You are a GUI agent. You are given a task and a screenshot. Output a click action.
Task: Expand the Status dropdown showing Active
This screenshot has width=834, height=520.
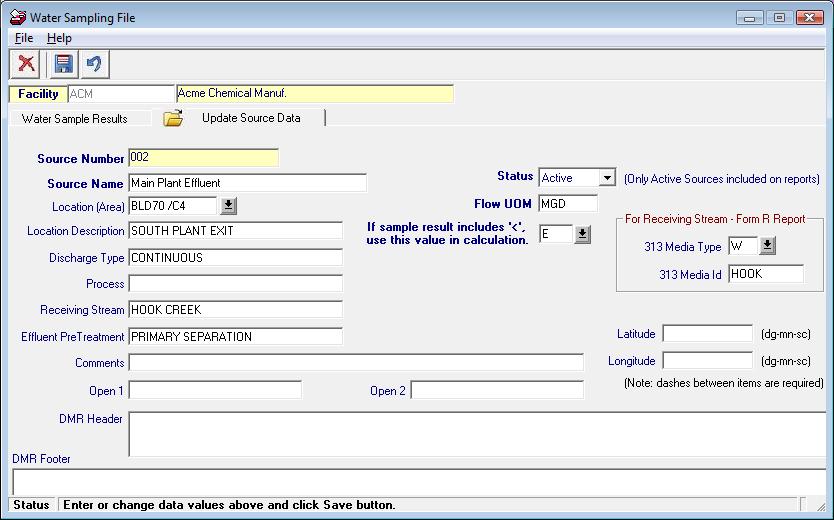607,178
